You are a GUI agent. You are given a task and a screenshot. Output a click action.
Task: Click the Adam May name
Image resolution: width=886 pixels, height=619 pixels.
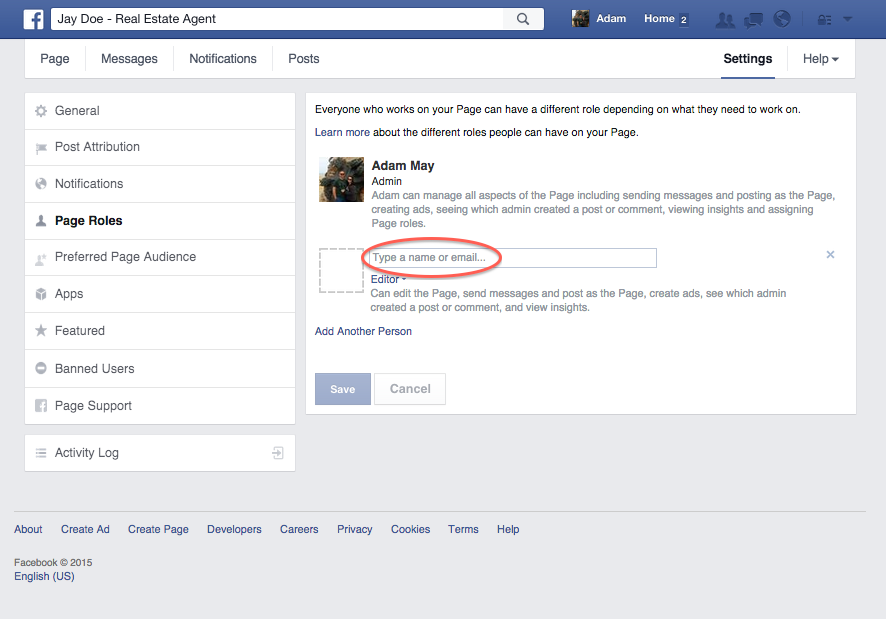tap(403, 166)
